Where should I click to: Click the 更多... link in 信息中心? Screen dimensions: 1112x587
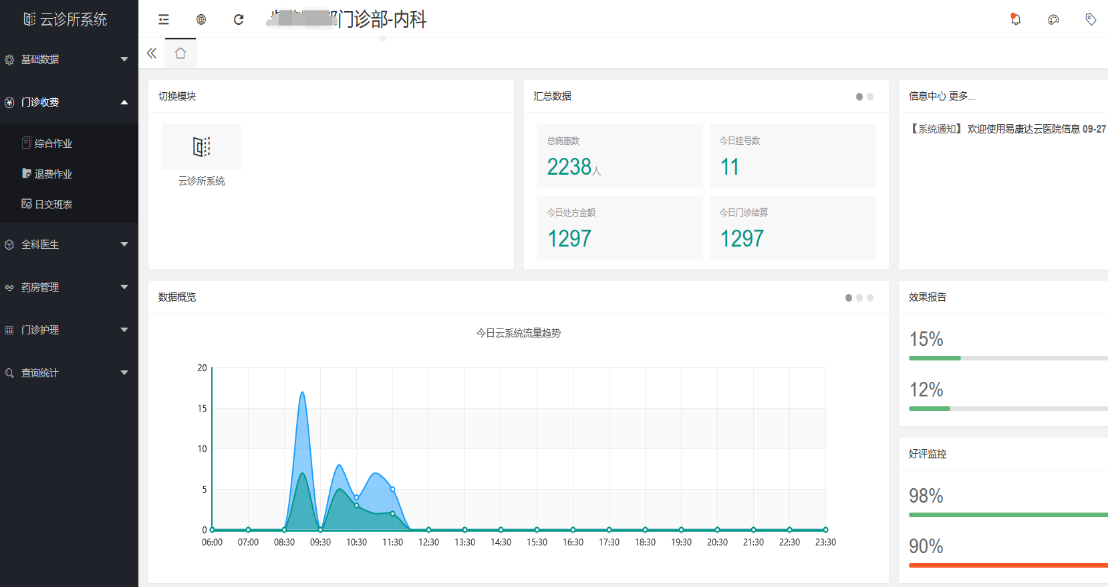click(962, 97)
